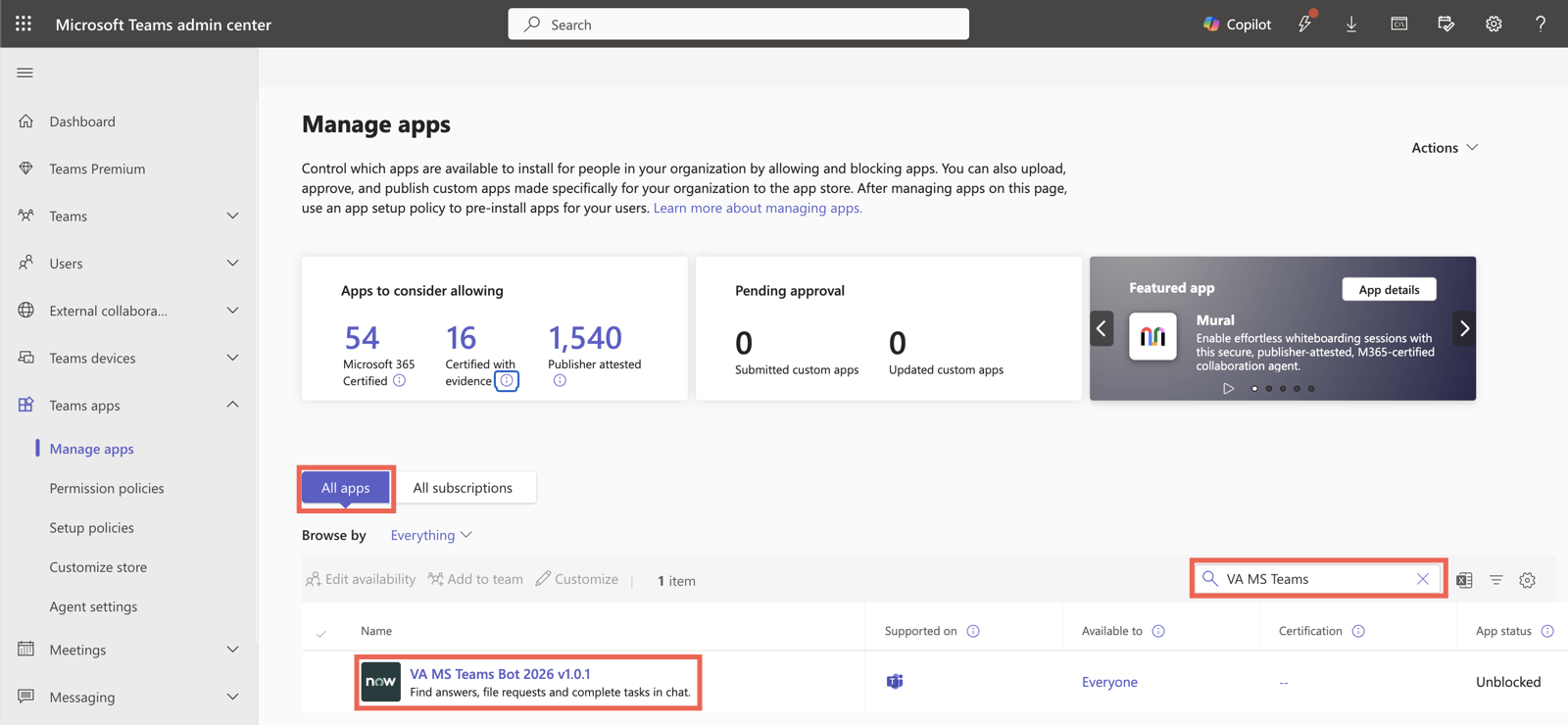Show next featured app
Image resolution: width=1568 pixels, height=725 pixels.
click(x=1464, y=328)
